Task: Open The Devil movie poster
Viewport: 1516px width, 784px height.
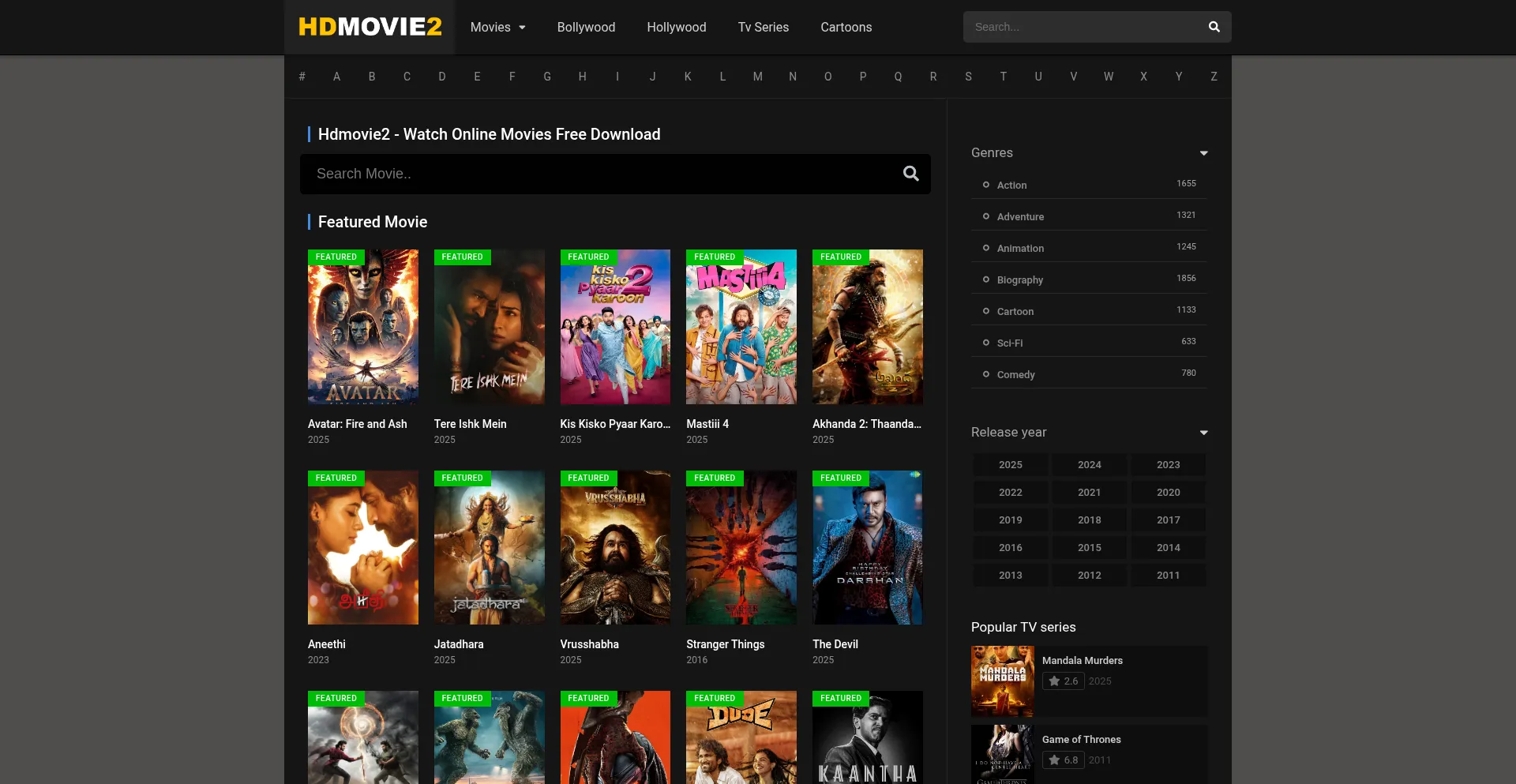Action: (868, 548)
